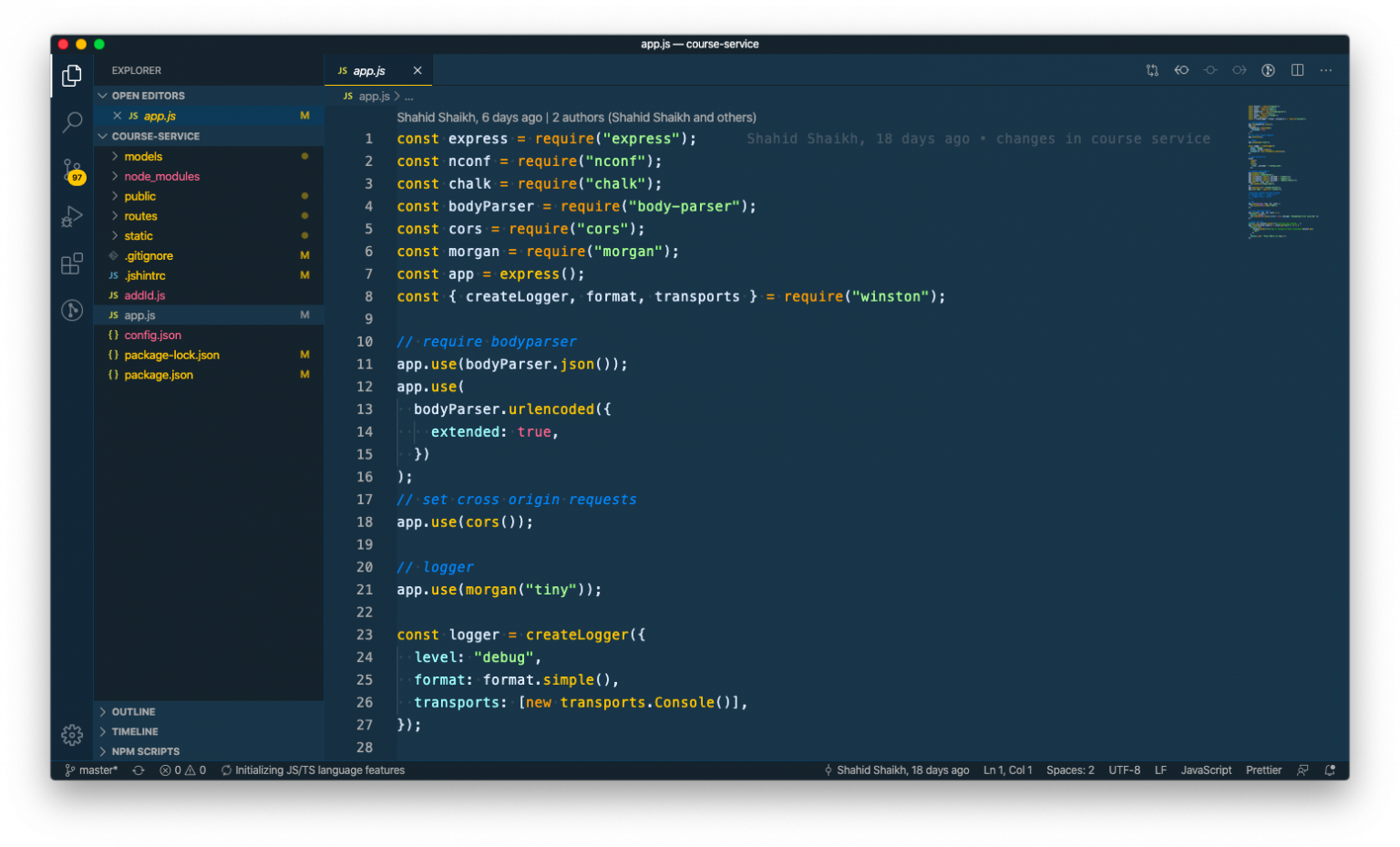The width and height of the screenshot is (1400, 847).
Task: Open the Extensions view icon
Action: pos(72,263)
